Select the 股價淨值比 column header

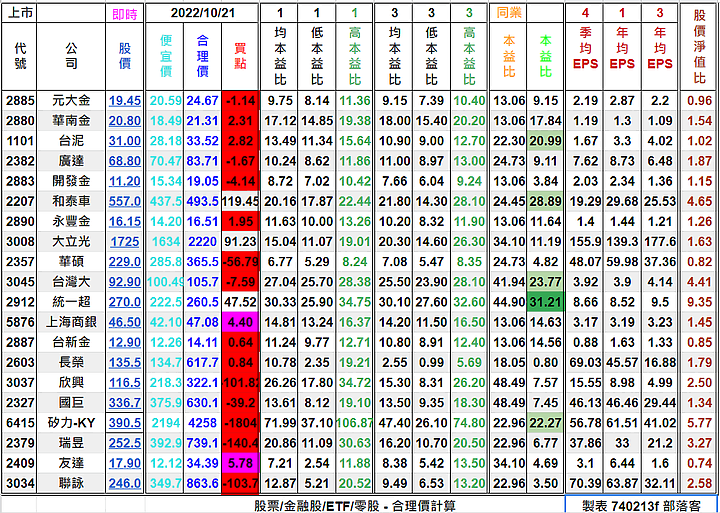pyautogui.click(x=699, y=47)
